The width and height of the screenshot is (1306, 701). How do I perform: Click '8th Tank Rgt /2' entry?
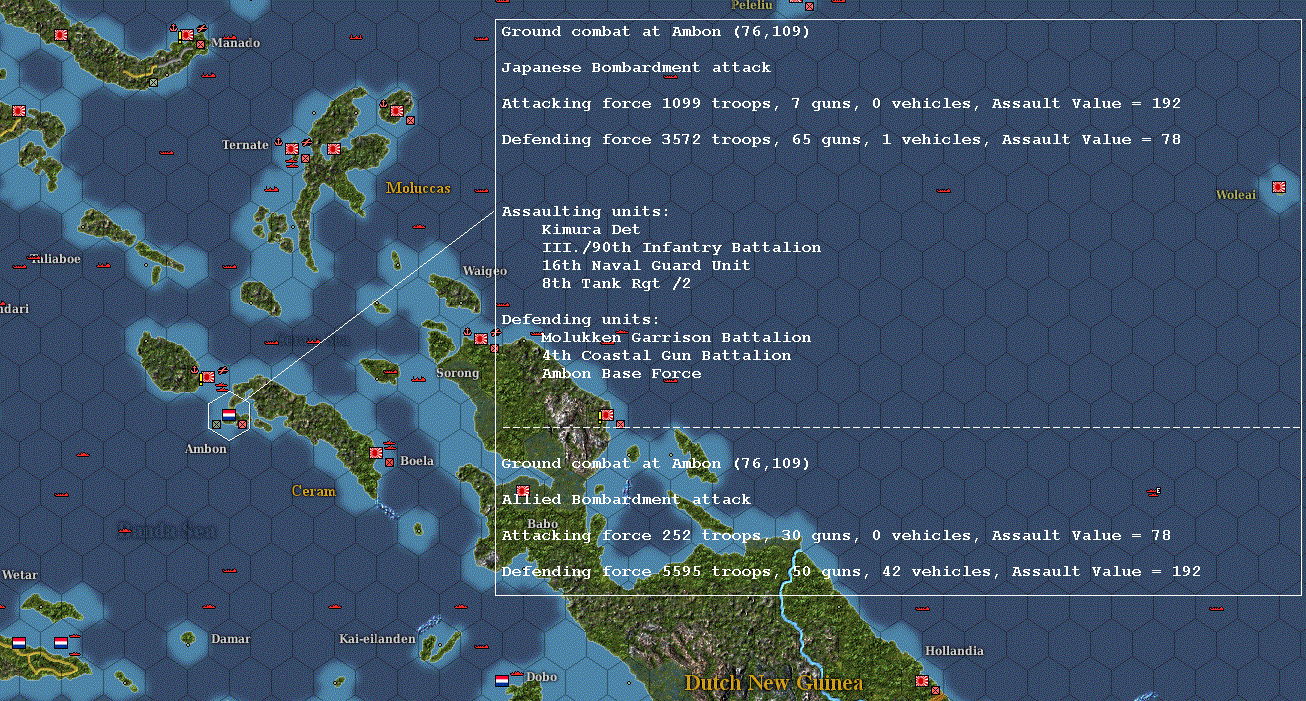(x=616, y=284)
